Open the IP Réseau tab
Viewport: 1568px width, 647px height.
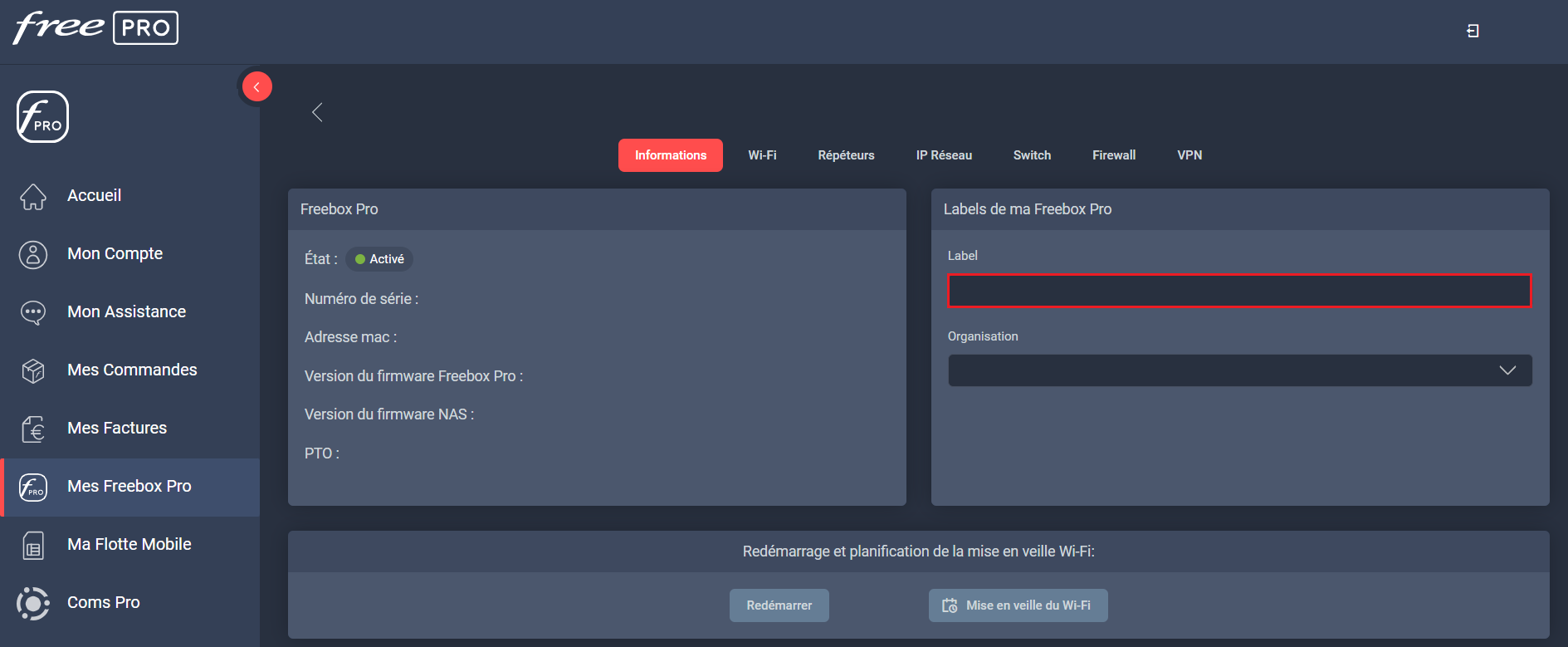(944, 155)
